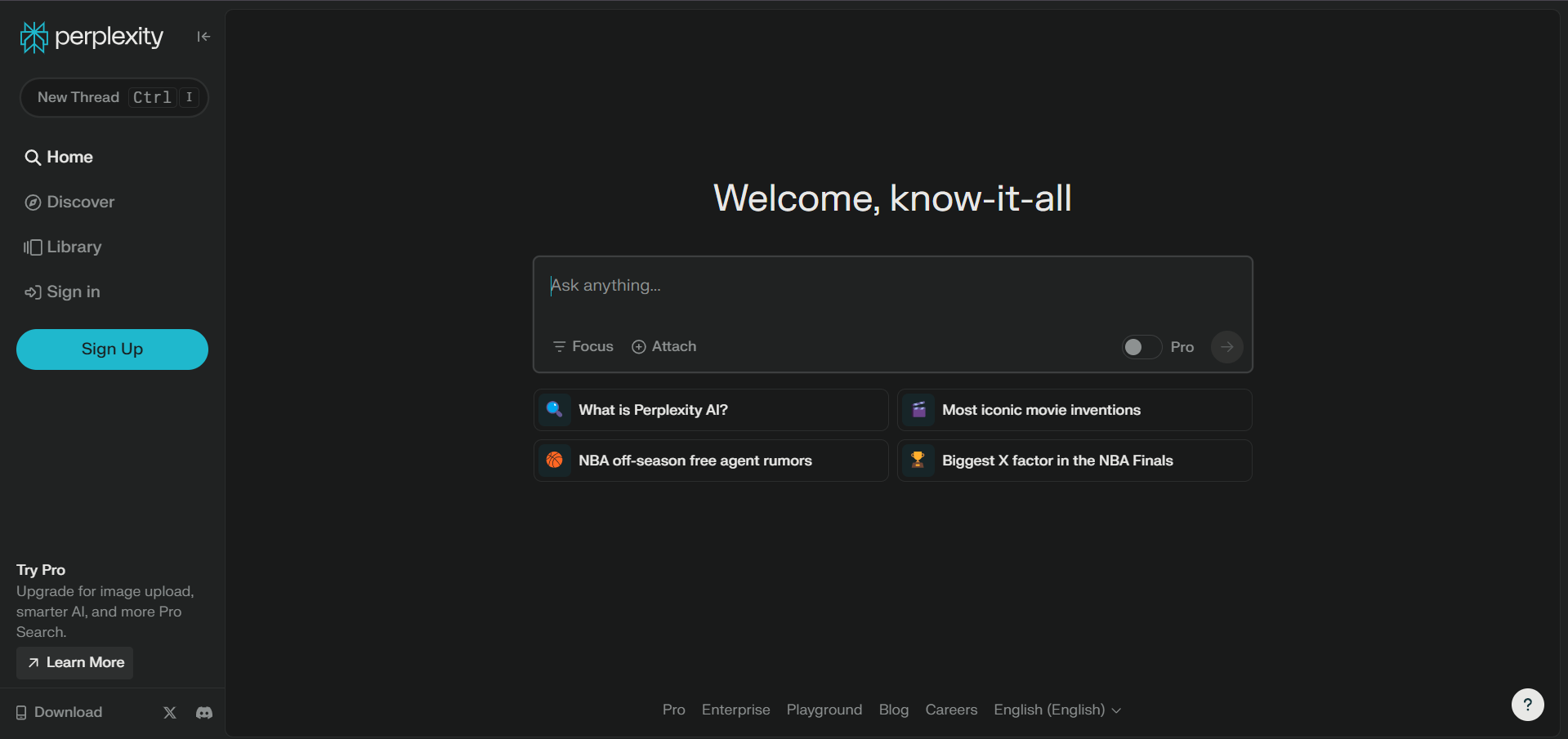Viewport: 1568px width, 739px height.
Task: Click the submit arrow button
Action: click(1226, 346)
